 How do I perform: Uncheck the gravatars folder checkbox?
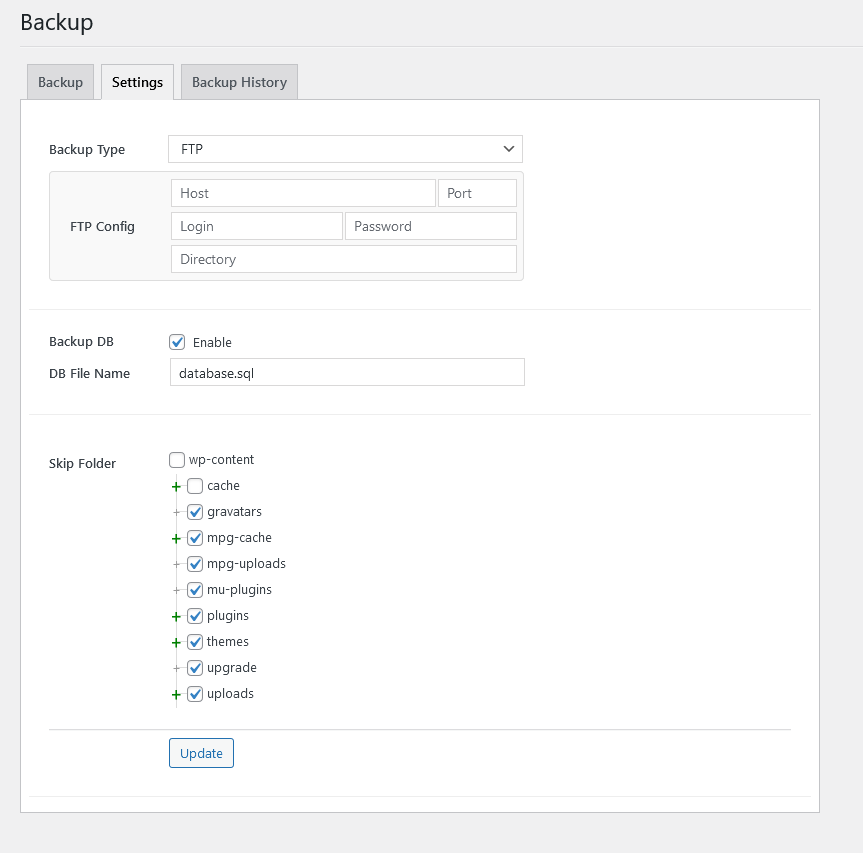pos(195,511)
